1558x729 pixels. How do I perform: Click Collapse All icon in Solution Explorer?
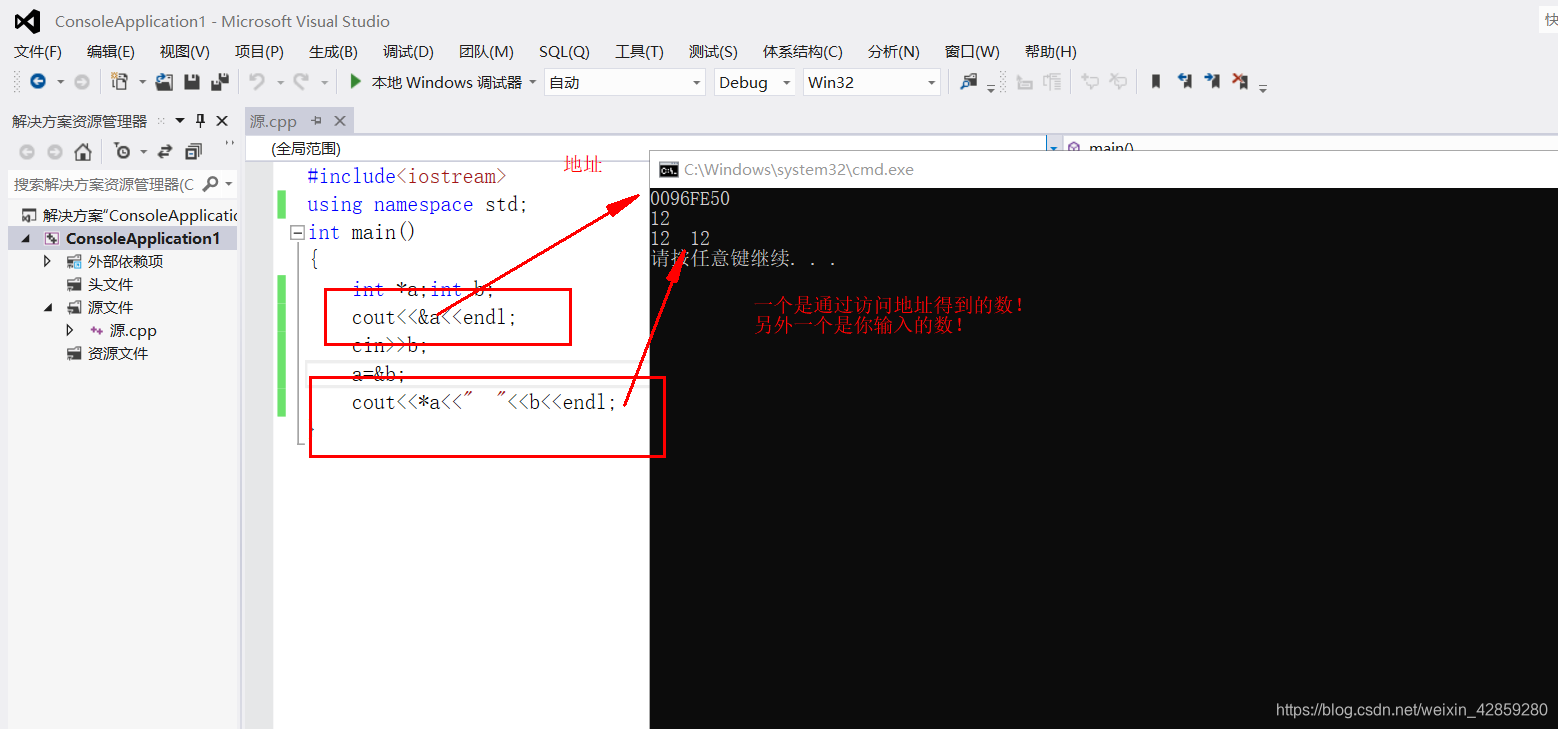[193, 152]
